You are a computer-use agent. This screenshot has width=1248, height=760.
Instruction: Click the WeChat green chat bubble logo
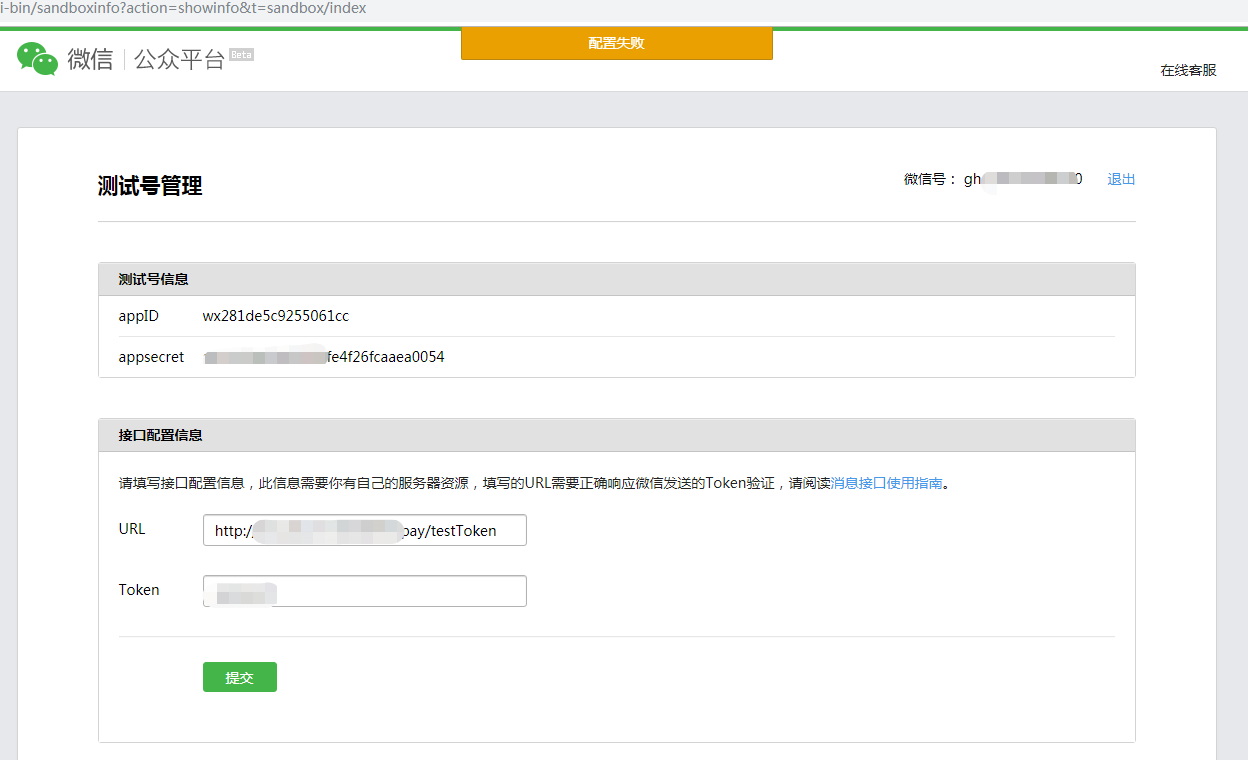pyautogui.click(x=38, y=59)
